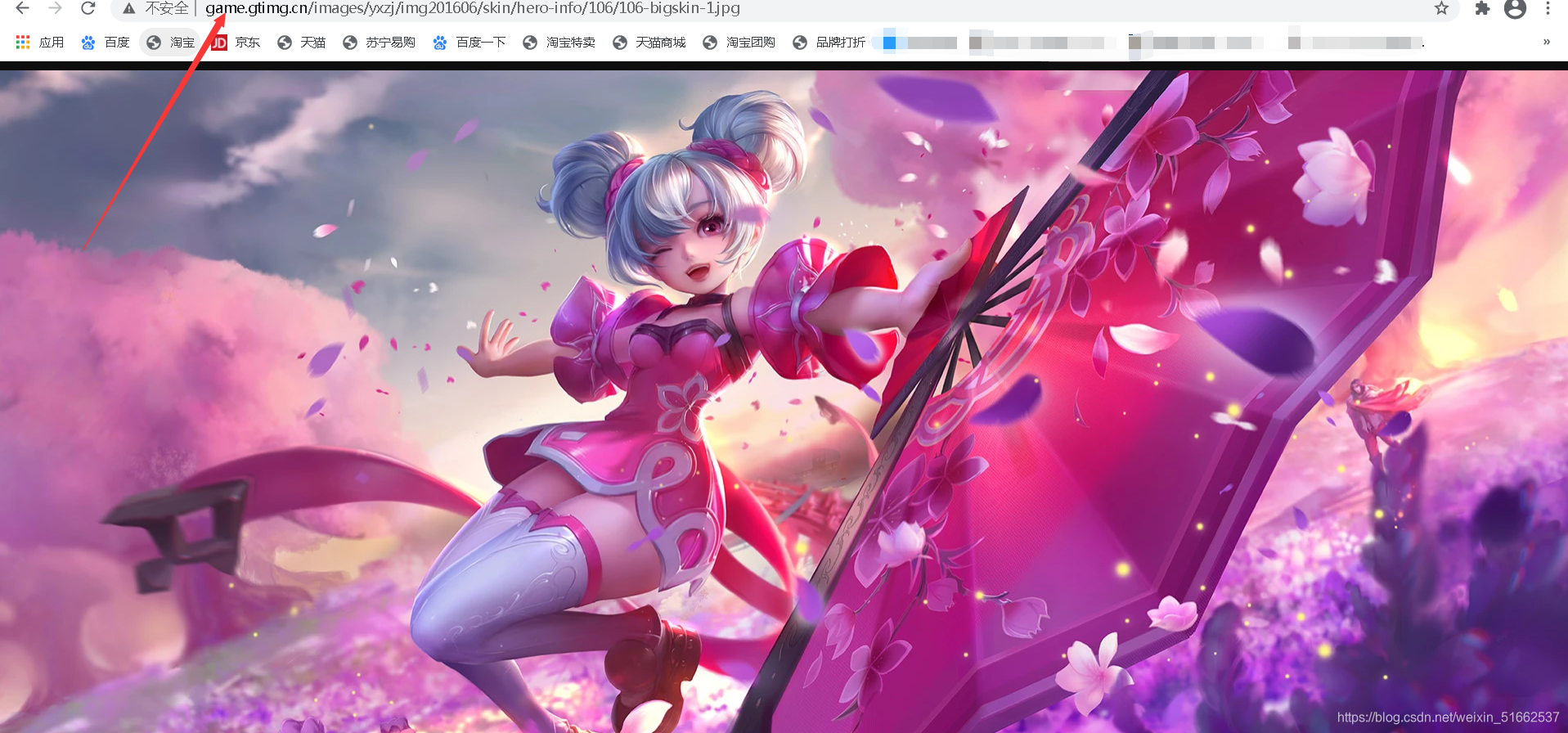Open the 品牌打折 bookmark
The height and width of the screenshot is (733, 1568).
[x=829, y=42]
